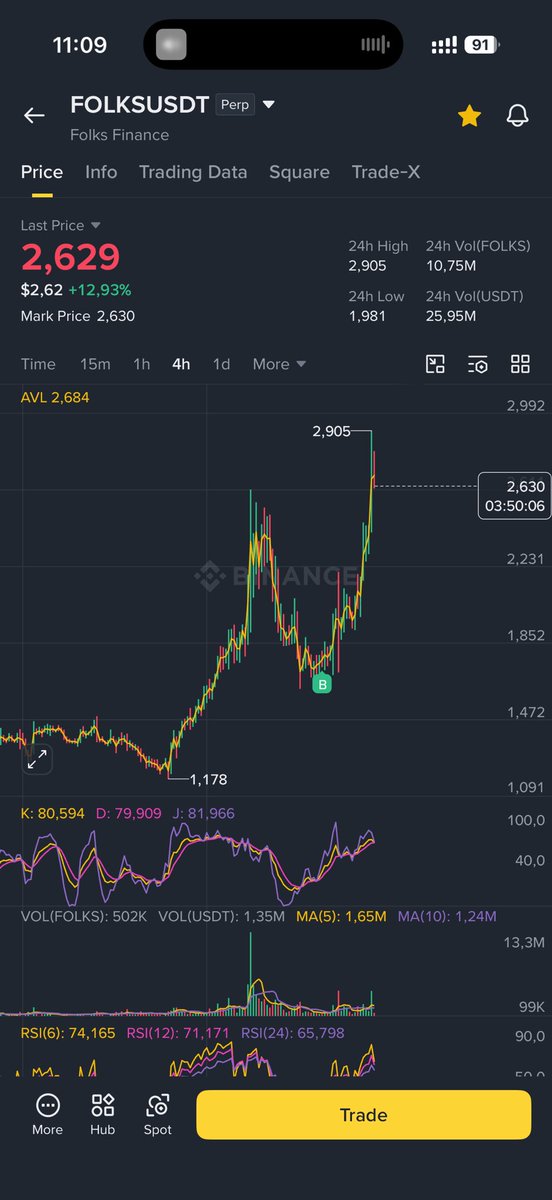Tap the 1,178 low price label
The width and height of the screenshot is (552, 1200).
click(x=209, y=779)
